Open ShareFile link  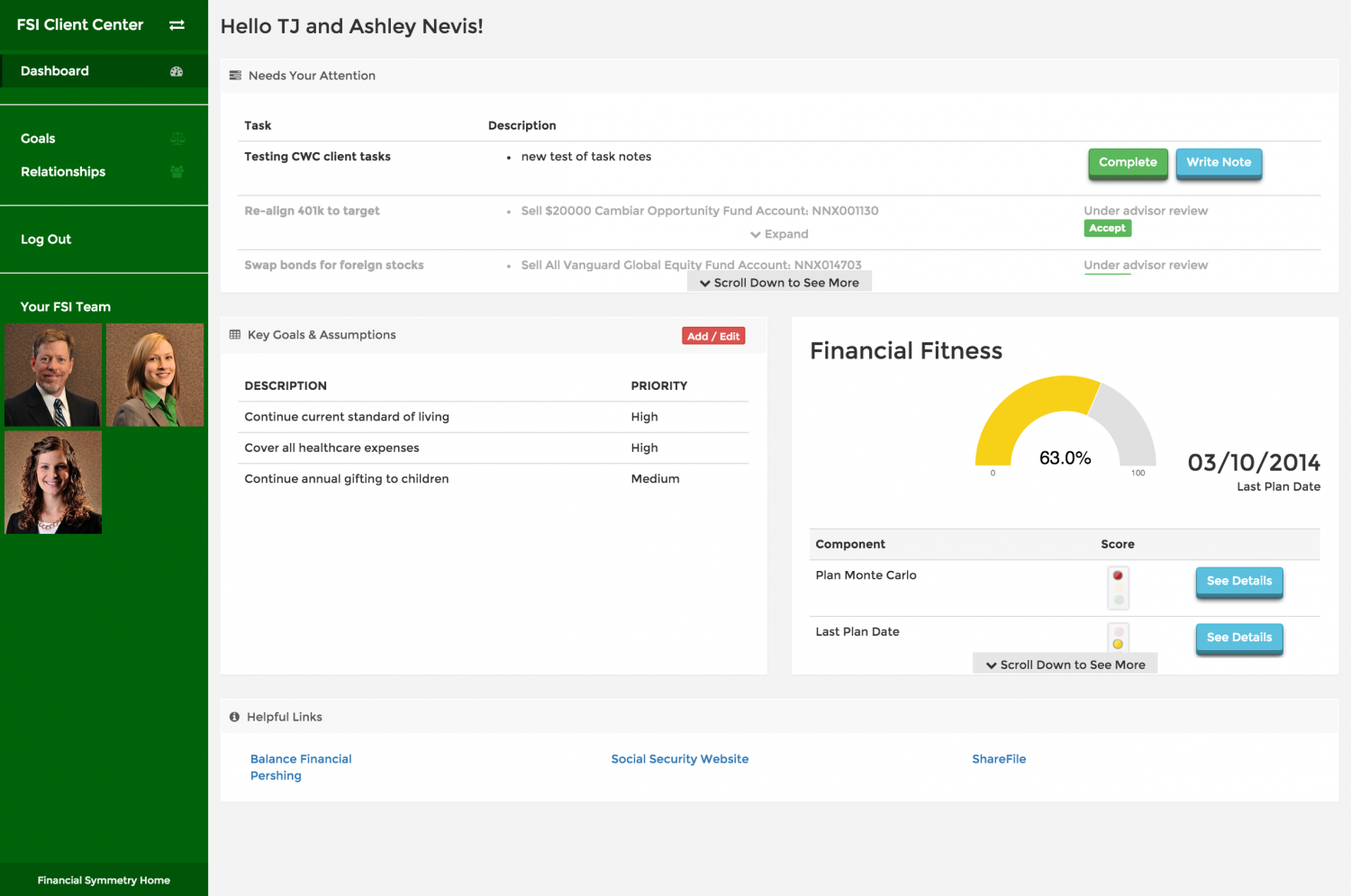(x=999, y=759)
